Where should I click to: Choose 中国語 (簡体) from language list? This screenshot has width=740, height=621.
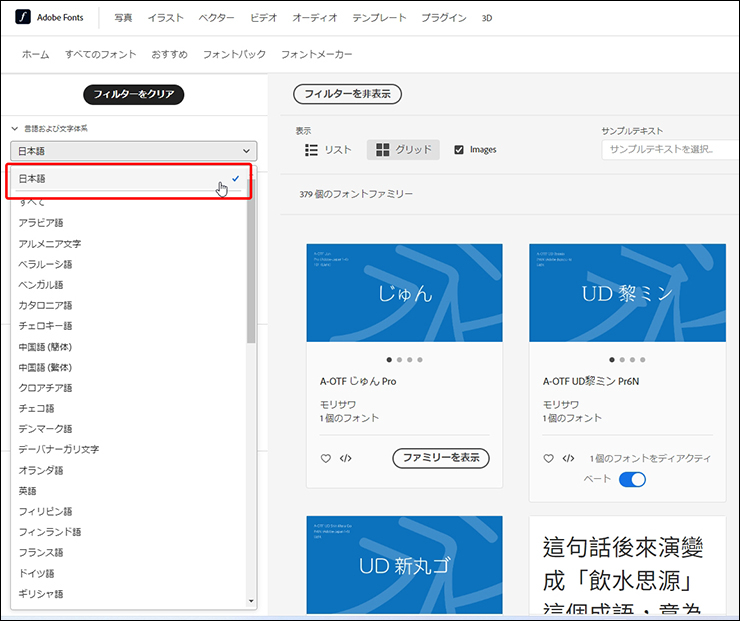tap(45, 346)
